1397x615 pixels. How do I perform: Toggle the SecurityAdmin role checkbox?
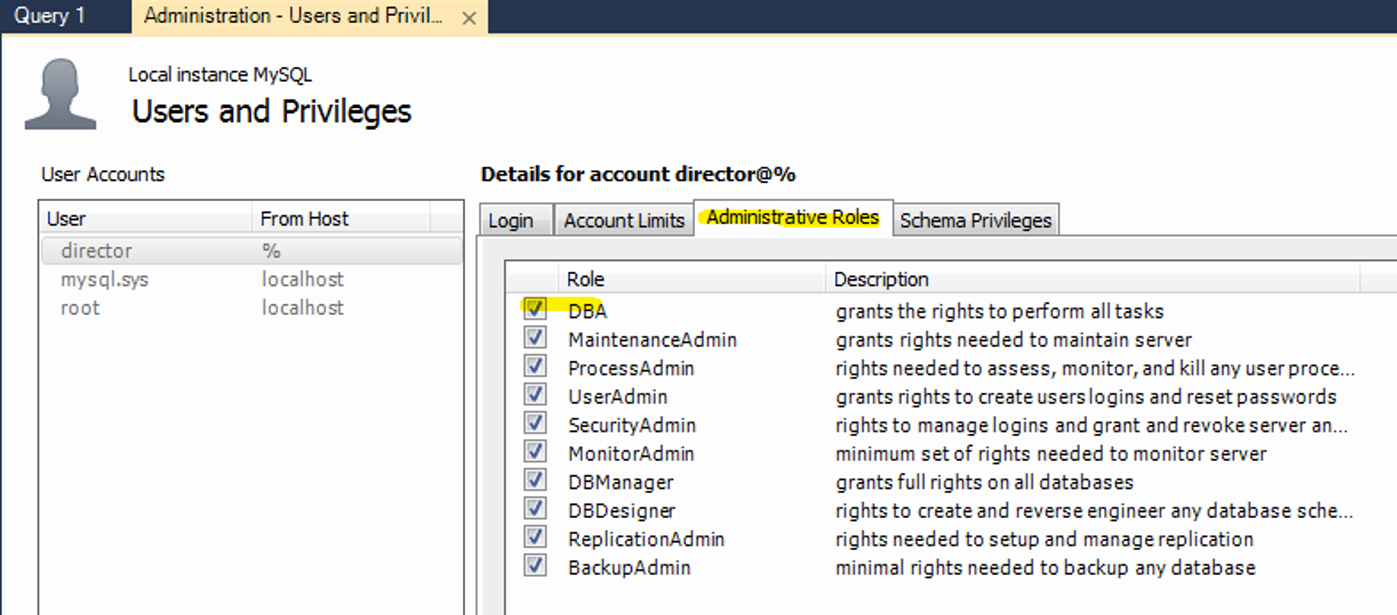(x=535, y=423)
